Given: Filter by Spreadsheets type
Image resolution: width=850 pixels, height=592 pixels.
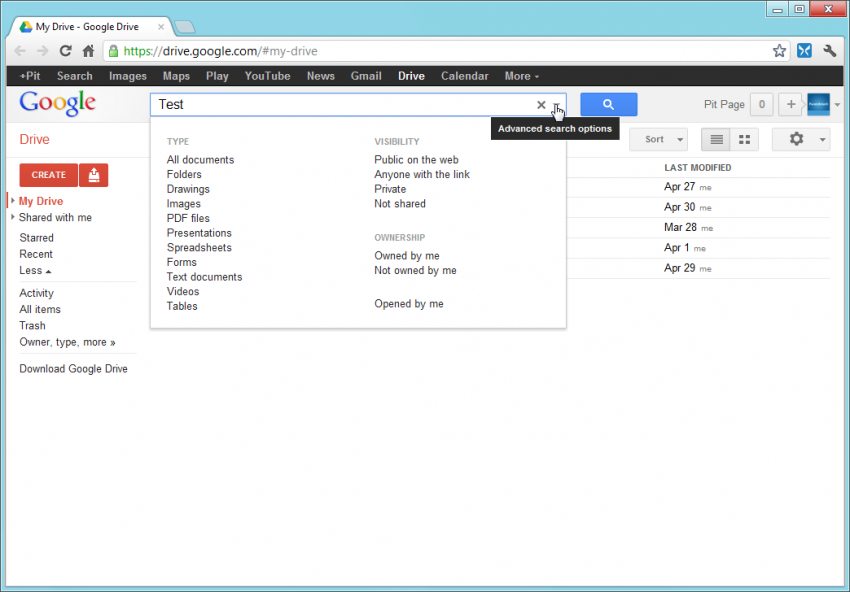Looking at the screenshot, I should tap(199, 248).
